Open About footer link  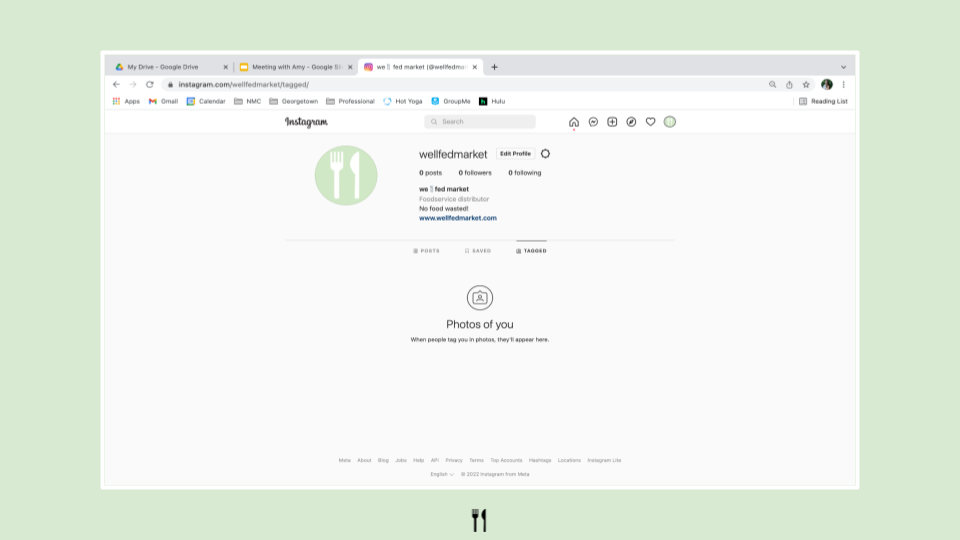click(364, 460)
